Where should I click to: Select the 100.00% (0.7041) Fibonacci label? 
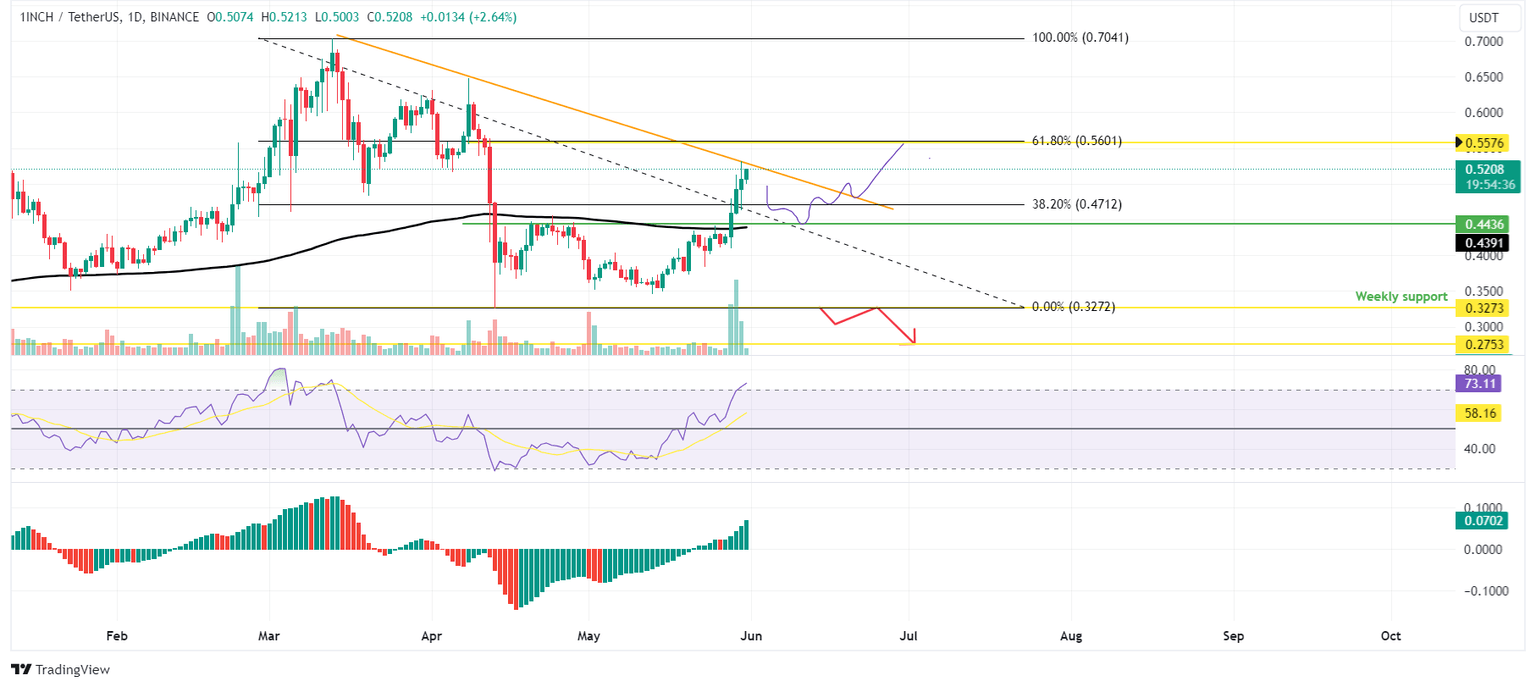tap(1080, 37)
